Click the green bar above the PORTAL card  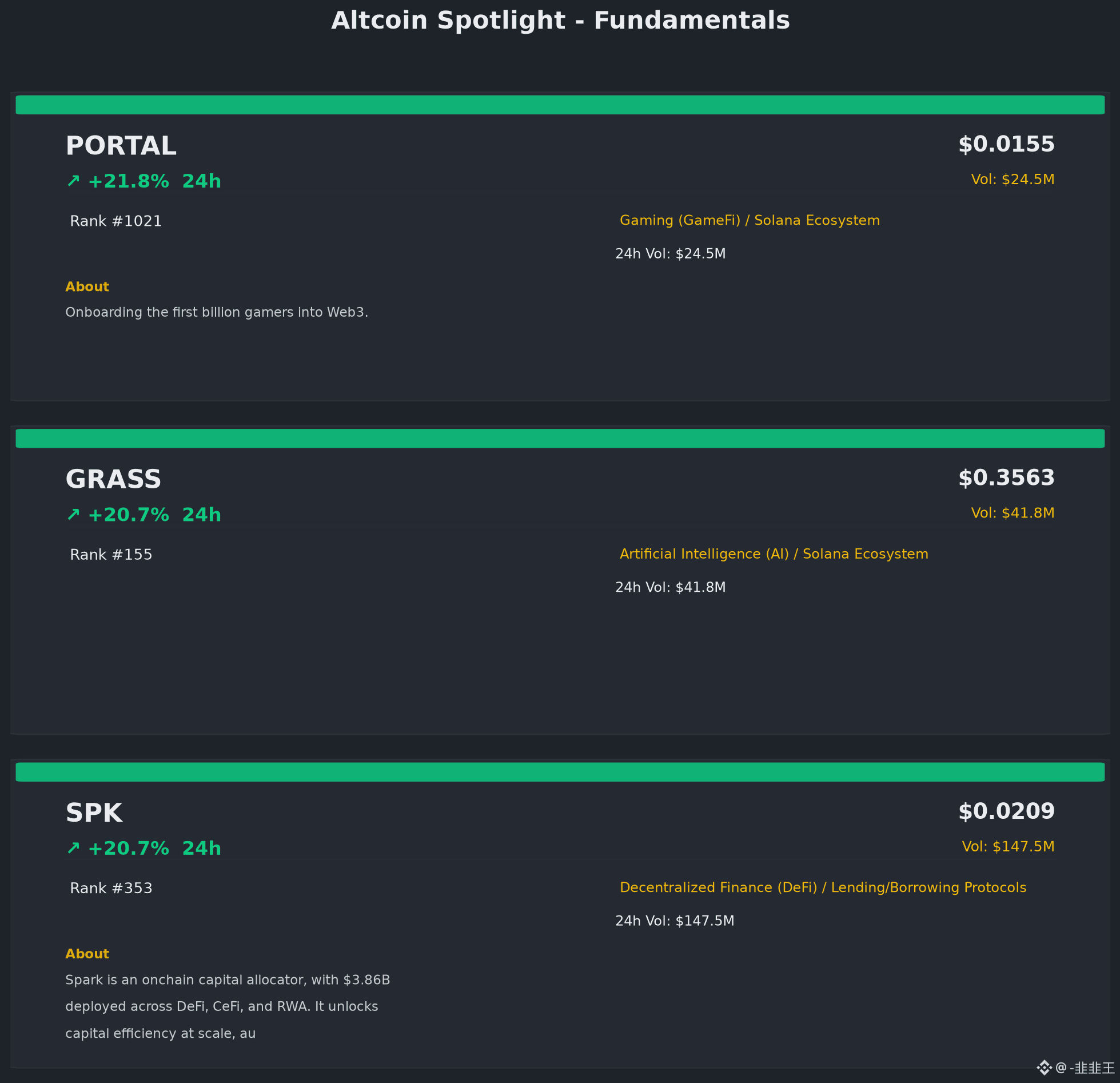[x=560, y=105]
